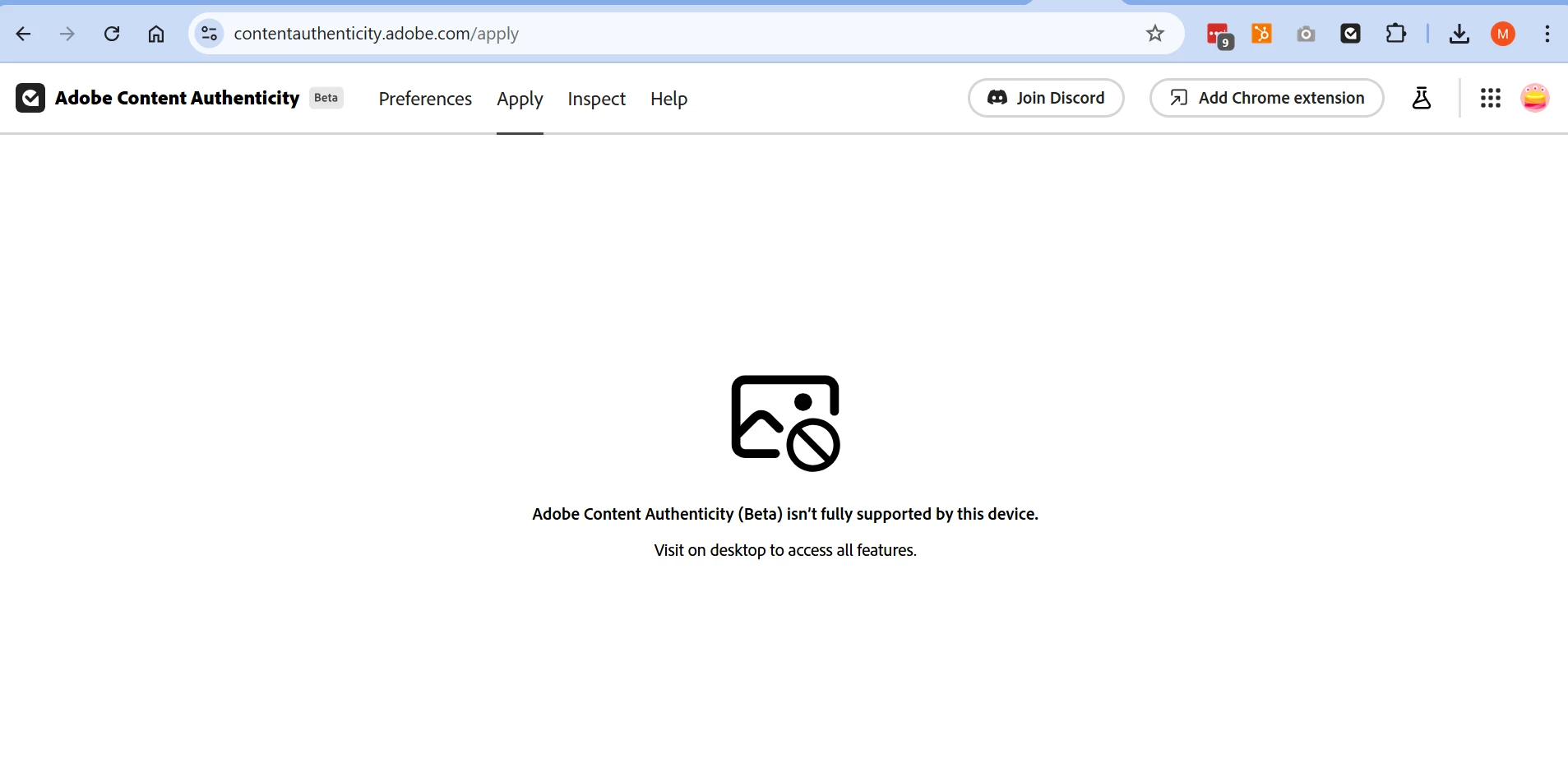Show browser downloads
Image resolution: width=1568 pixels, height=782 pixels.
(x=1459, y=34)
